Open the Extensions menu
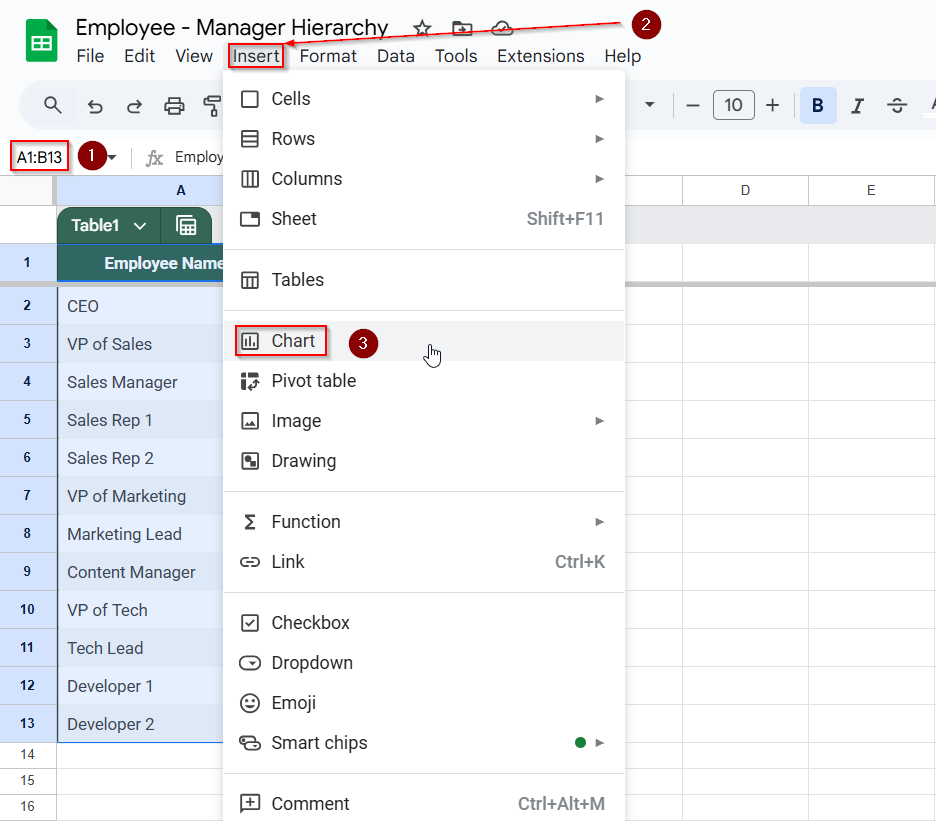Image resolution: width=936 pixels, height=821 pixels. click(540, 56)
